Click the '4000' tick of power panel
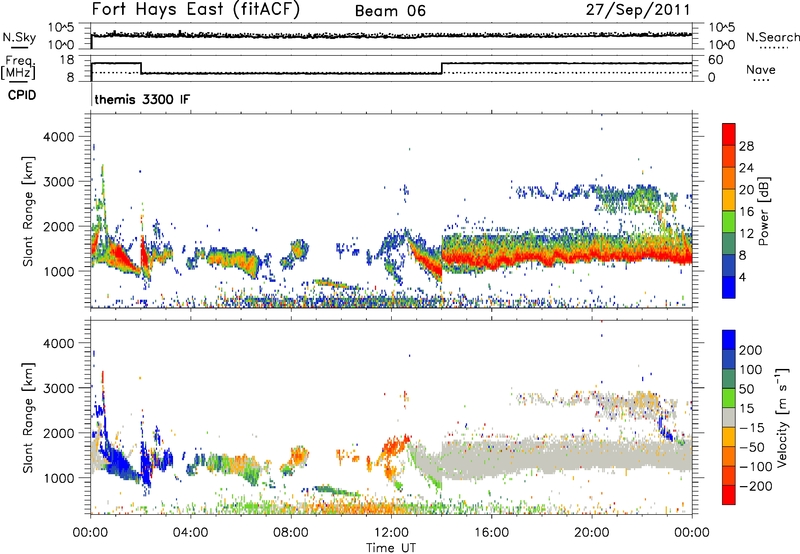The width and height of the screenshot is (800, 554). (x=58, y=137)
